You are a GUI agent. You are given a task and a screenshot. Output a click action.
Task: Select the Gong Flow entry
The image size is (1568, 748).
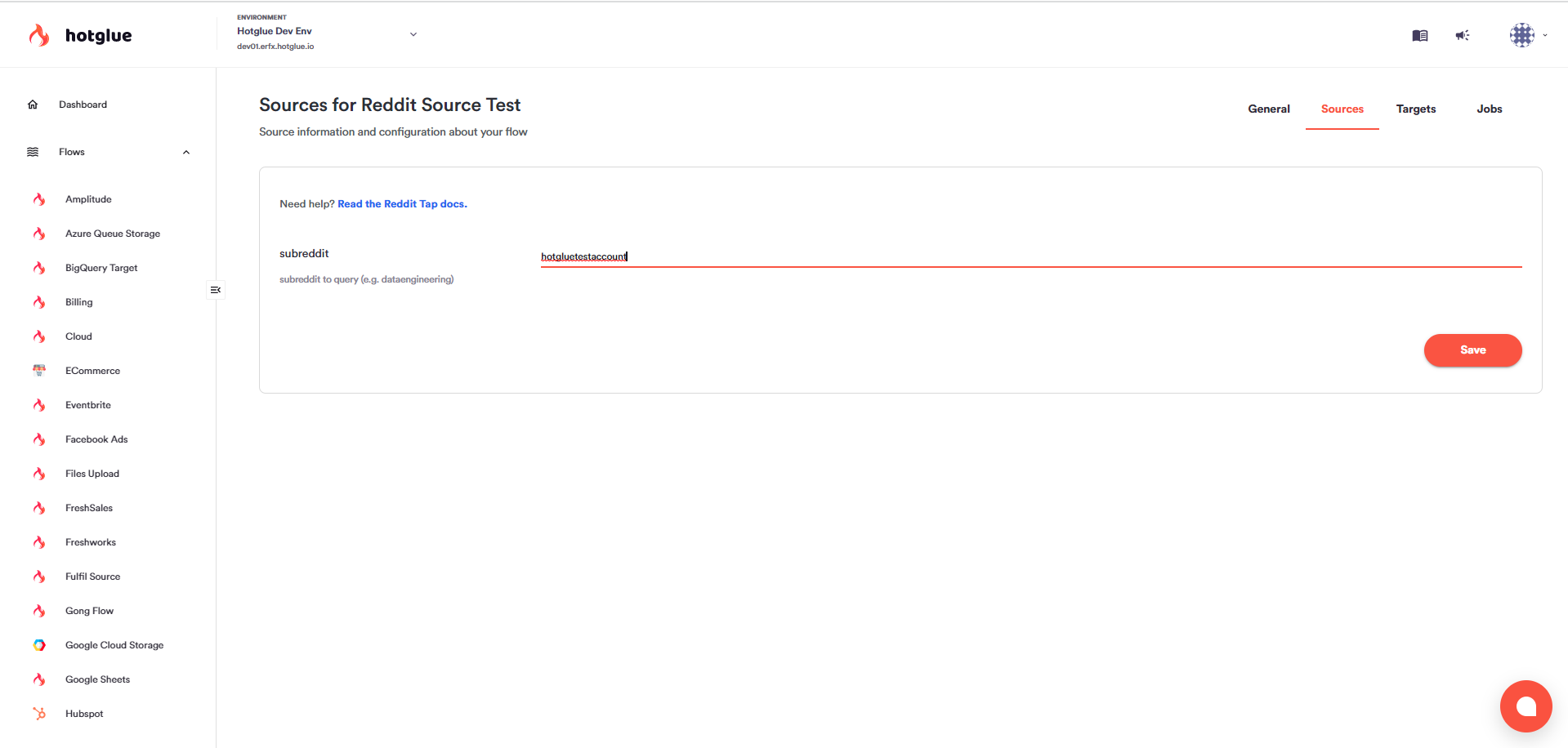(x=89, y=611)
